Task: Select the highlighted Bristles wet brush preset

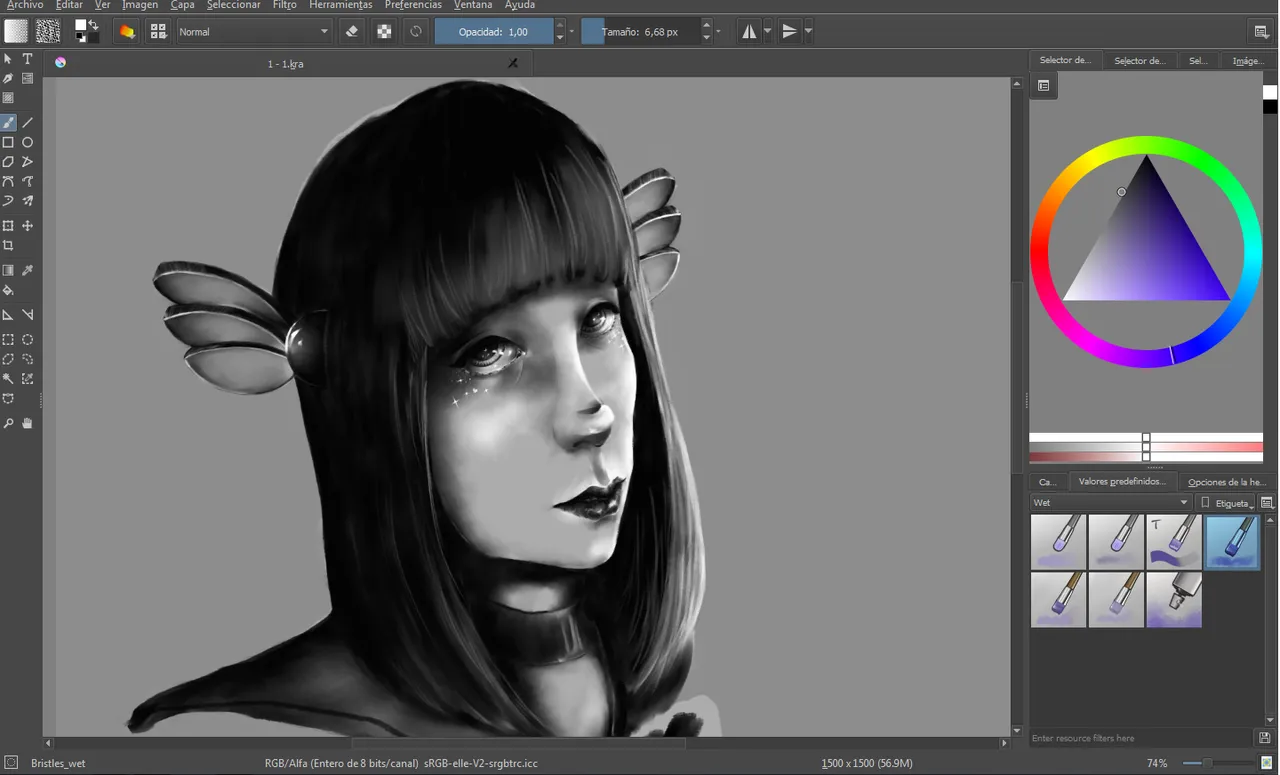Action: pos(1232,542)
